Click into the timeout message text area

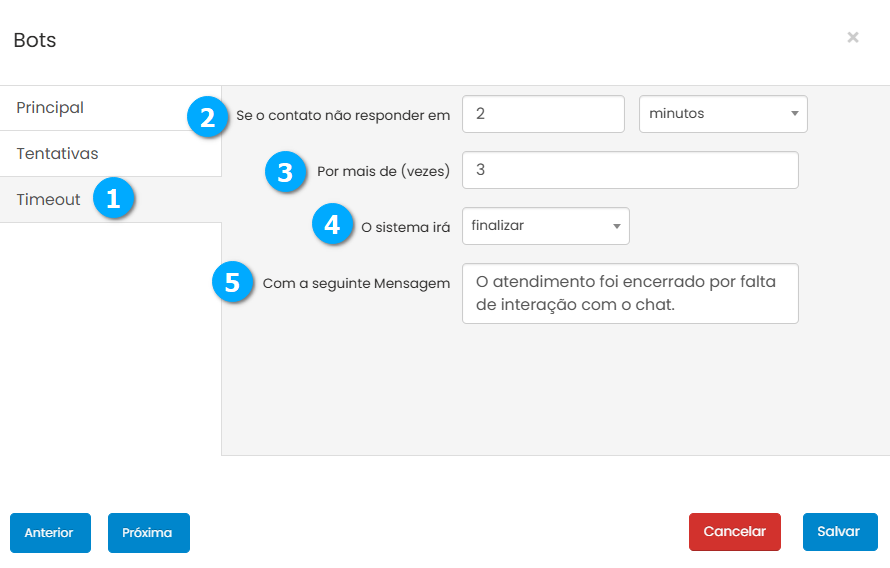pos(630,294)
